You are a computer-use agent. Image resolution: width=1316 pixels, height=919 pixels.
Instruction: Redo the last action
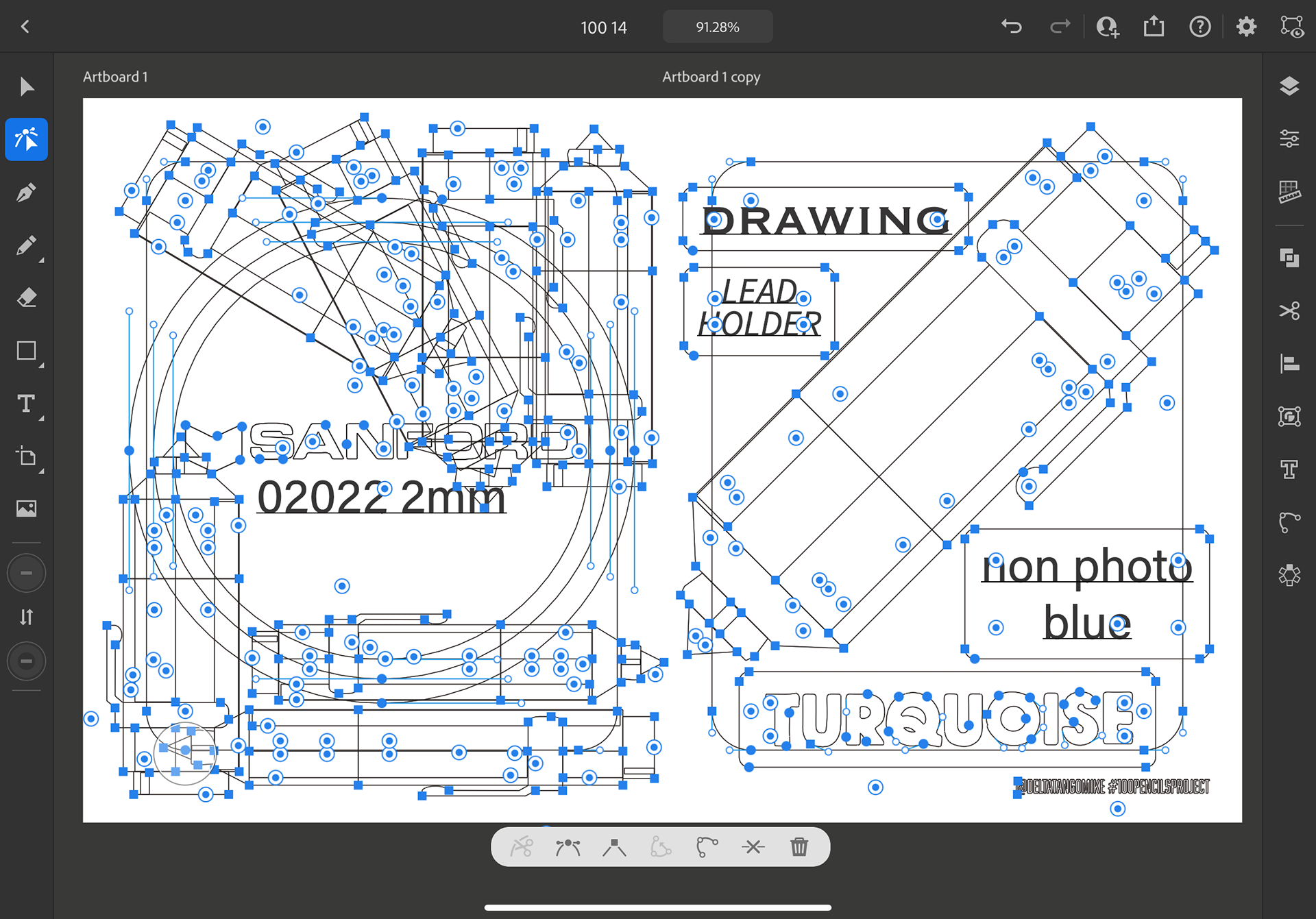[x=1060, y=27]
